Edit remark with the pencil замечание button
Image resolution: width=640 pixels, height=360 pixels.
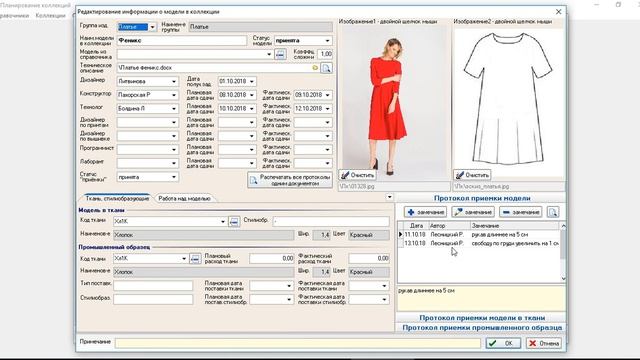pos(473,212)
